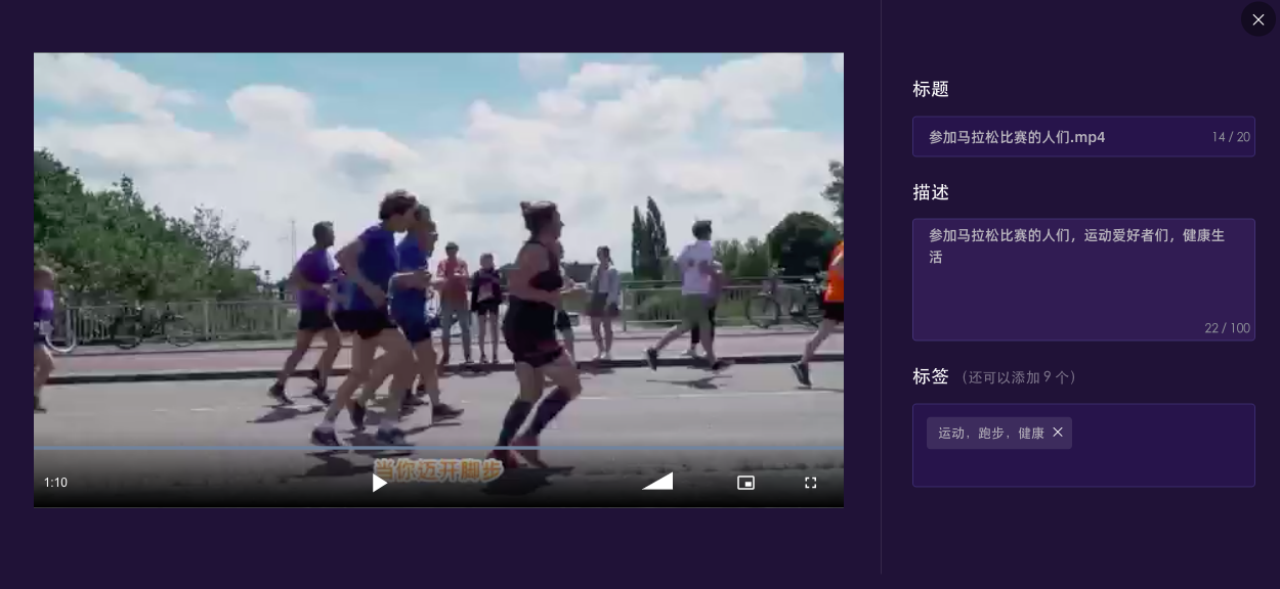Enter fullscreen video mode
This screenshot has width=1280, height=589.
pos(810,483)
